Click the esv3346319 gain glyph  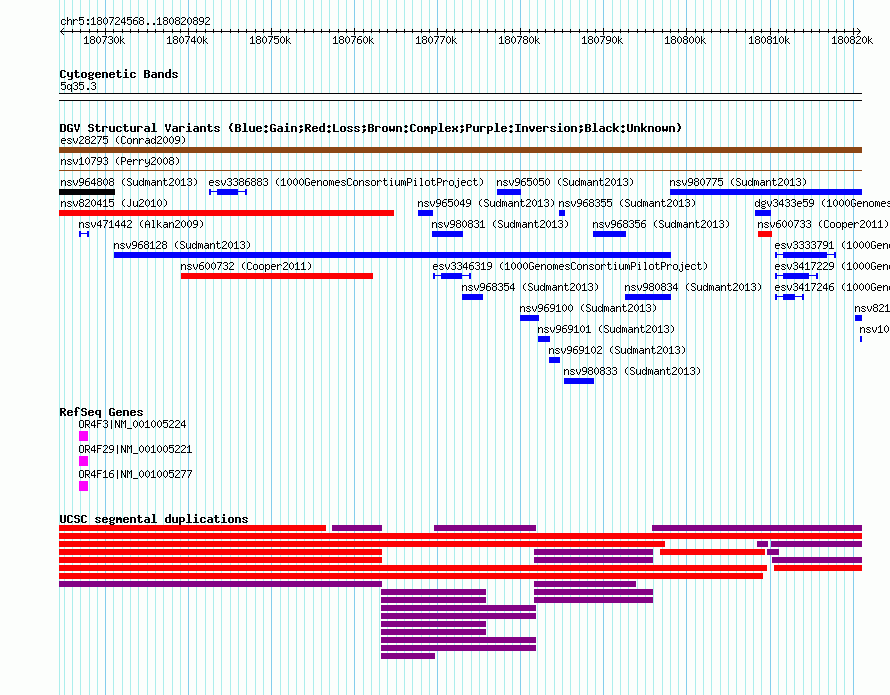452,276
